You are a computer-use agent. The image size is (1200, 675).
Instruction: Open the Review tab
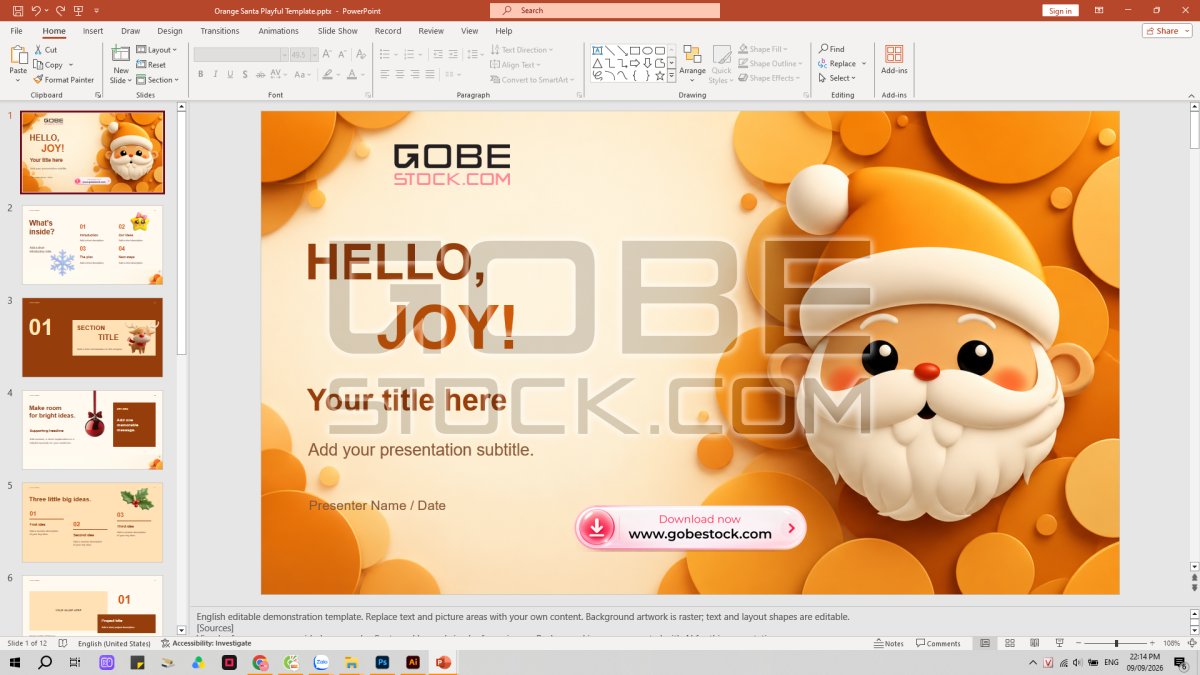pyautogui.click(x=431, y=31)
